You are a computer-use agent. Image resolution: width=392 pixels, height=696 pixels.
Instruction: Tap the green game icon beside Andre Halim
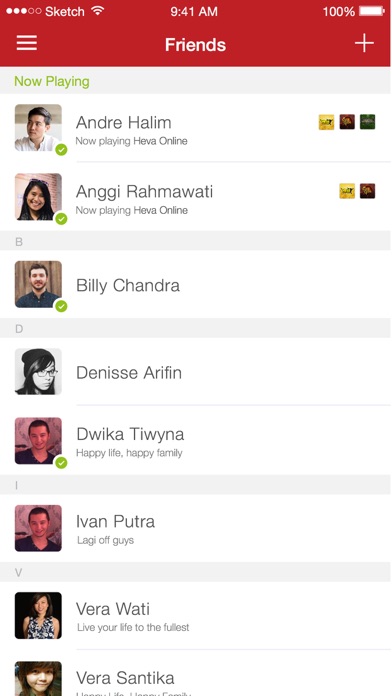(368, 122)
